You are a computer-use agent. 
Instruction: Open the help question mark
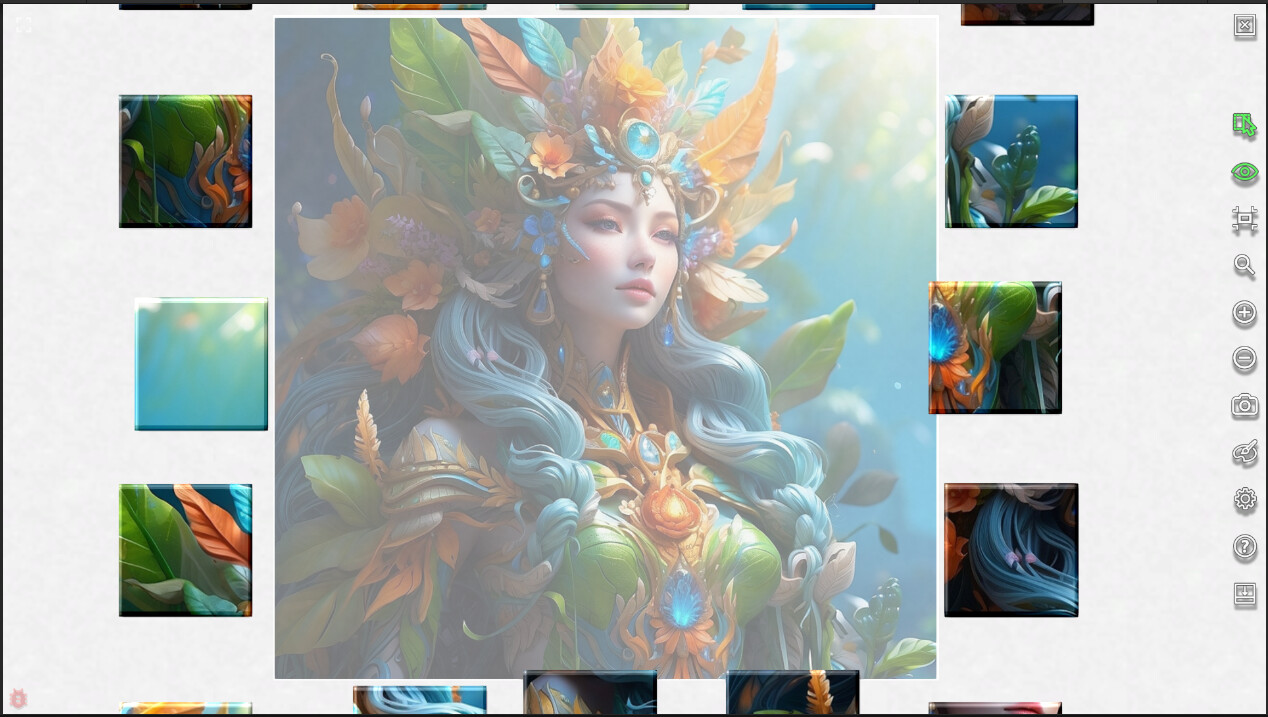(1245, 546)
